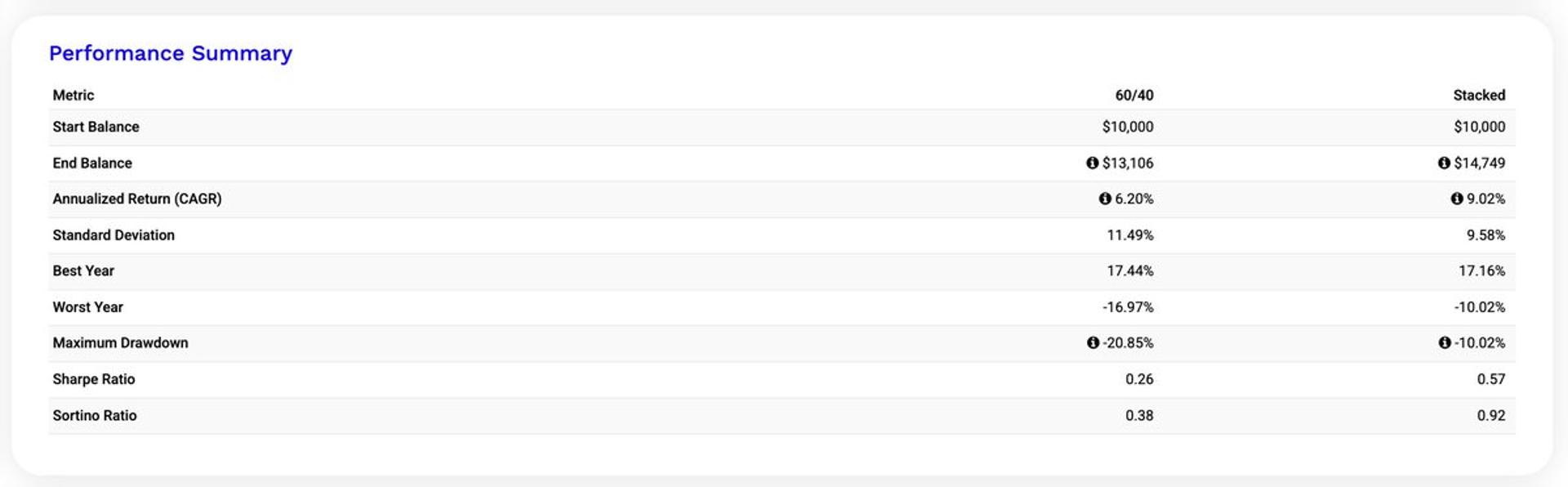Click the Sortino Ratio row label
1568x487 pixels.
click(x=95, y=415)
